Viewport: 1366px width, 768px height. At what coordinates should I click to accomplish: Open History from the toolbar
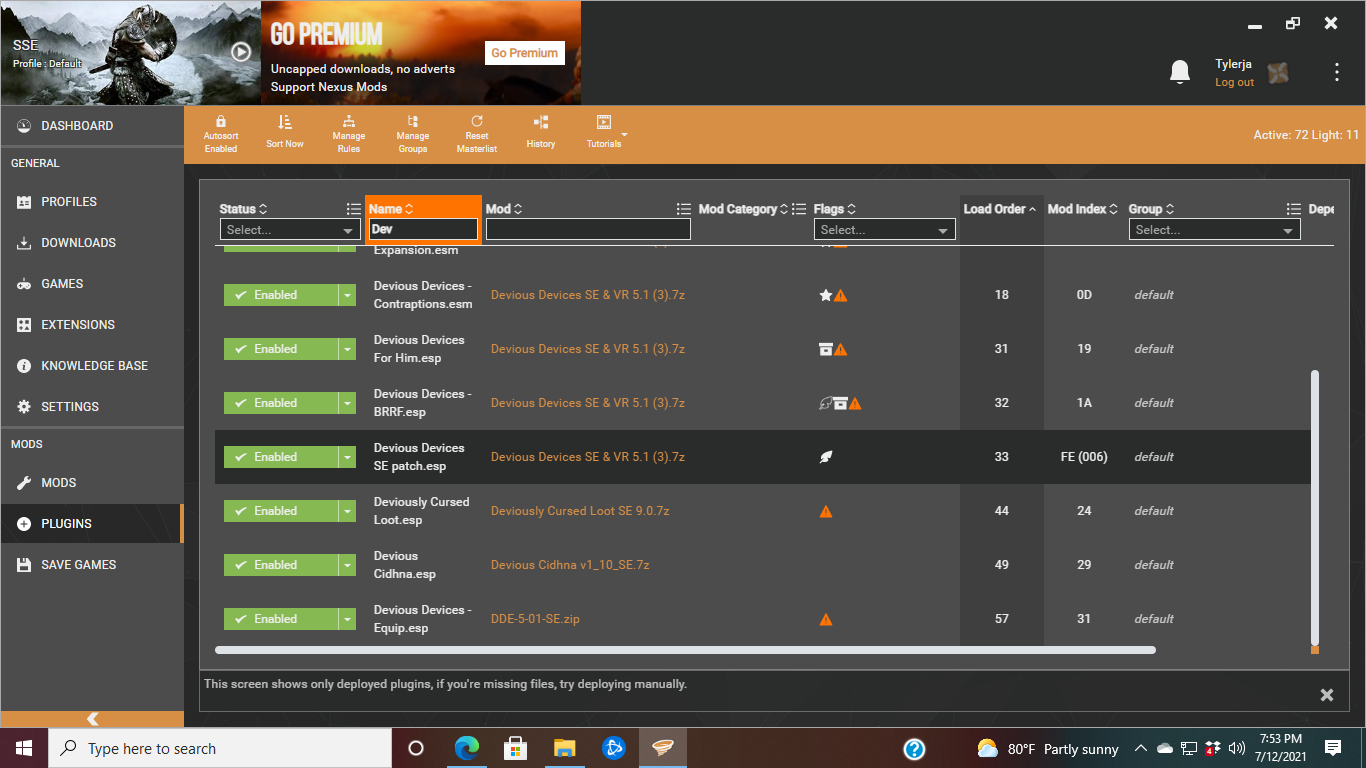(x=541, y=132)
